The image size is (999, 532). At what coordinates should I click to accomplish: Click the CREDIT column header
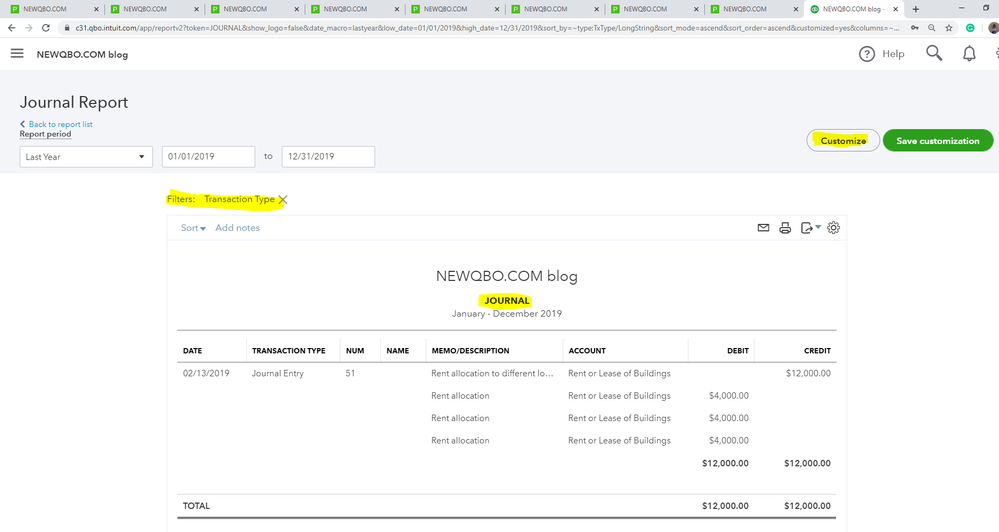pos(817,350)
